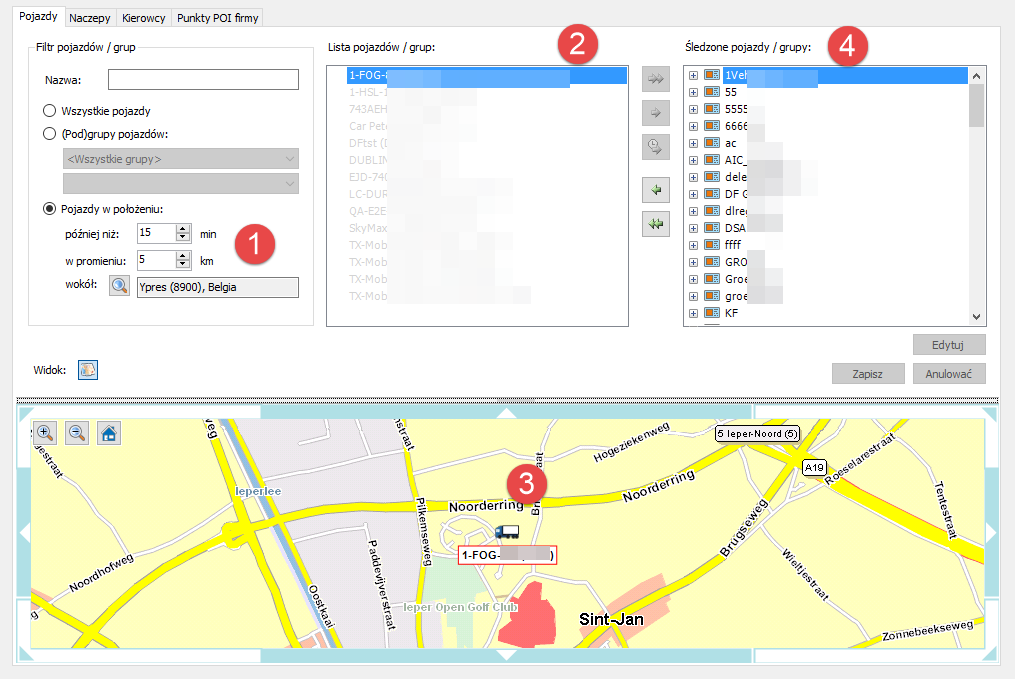Switch to the Naczepy tab

pos(90,18)
